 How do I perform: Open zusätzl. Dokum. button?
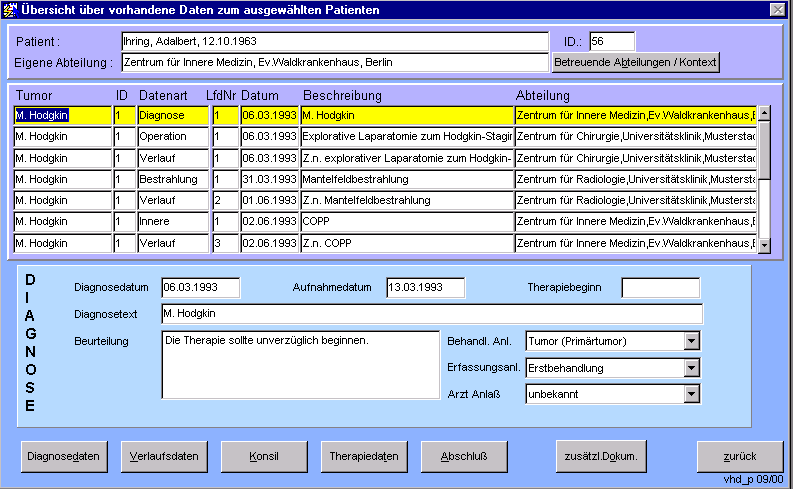602,456
